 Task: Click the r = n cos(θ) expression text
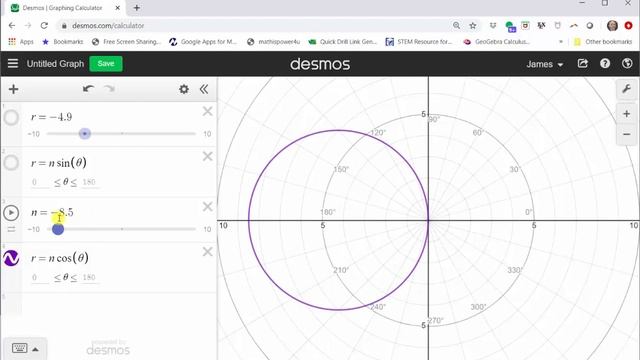point(60,258)
